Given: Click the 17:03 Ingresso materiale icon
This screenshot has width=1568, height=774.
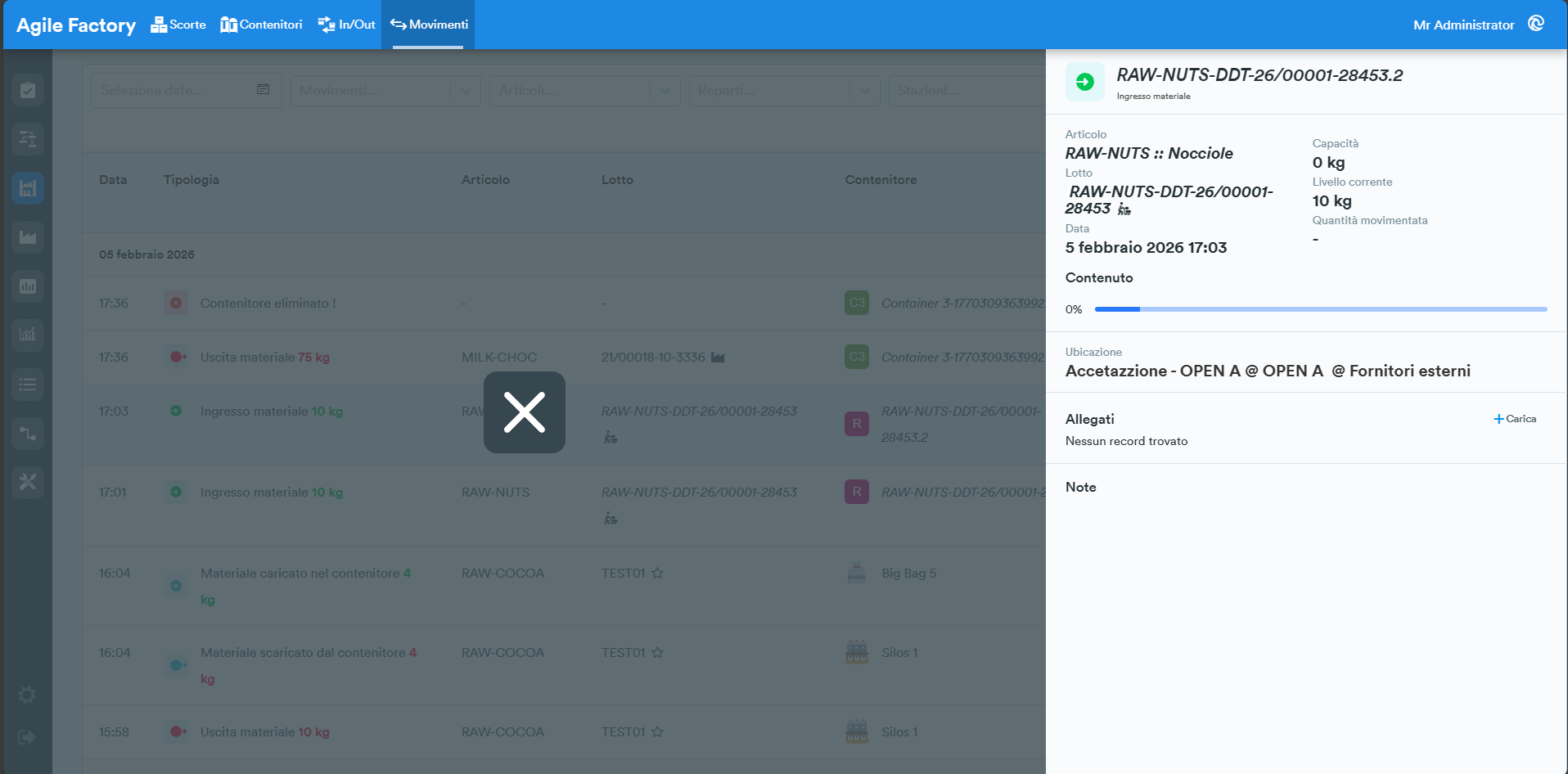Looking at the screenshot, I should [x=176, y=411].
